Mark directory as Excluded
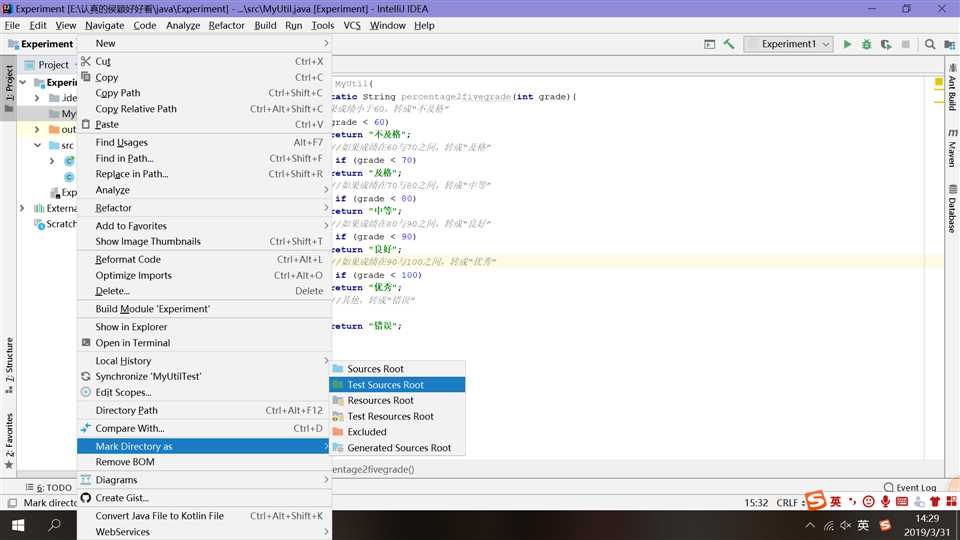This screenshot has width=960, height=540. click(x=397, y=432)
